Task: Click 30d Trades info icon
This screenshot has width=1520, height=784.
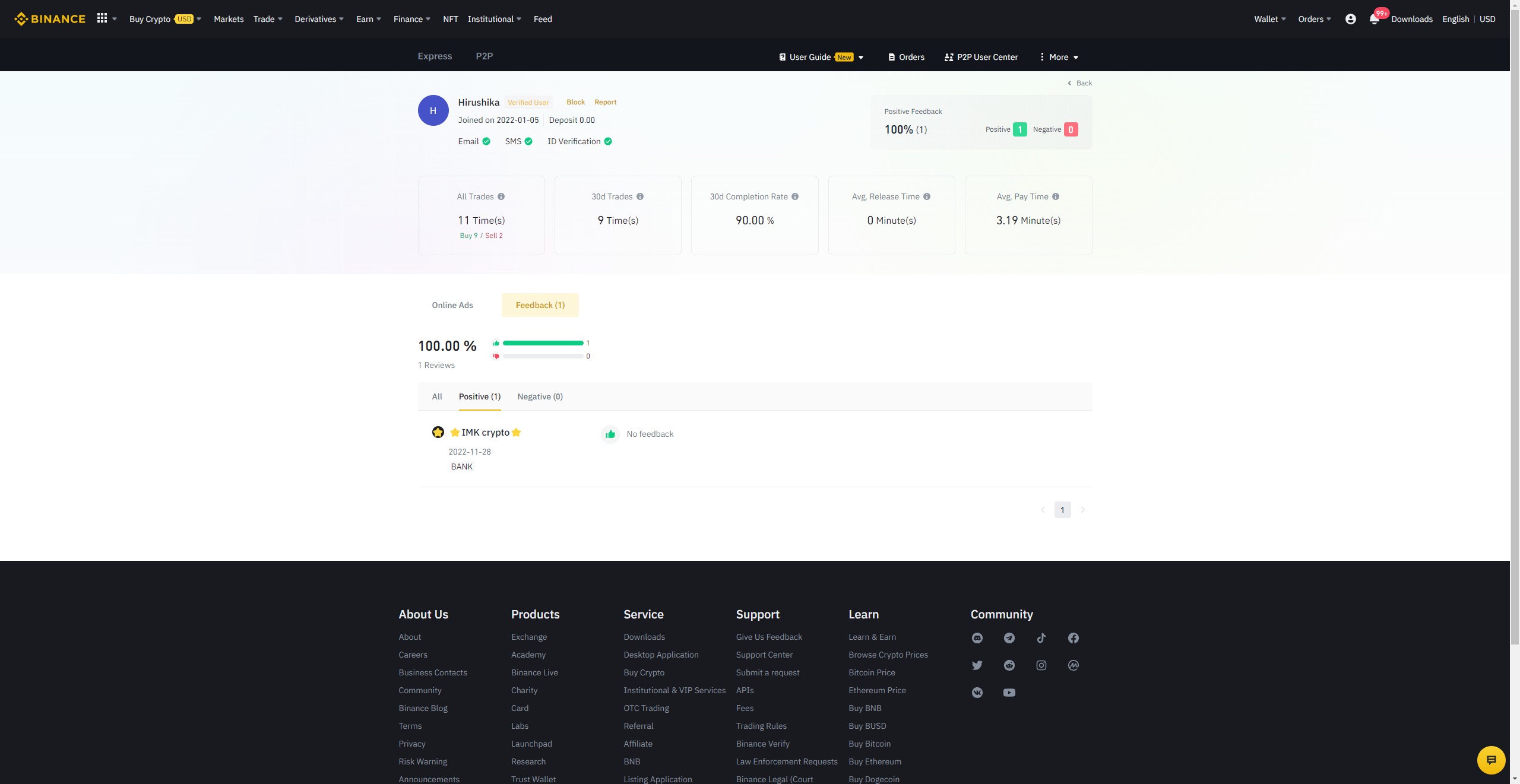Action: (x=640, y=196)
